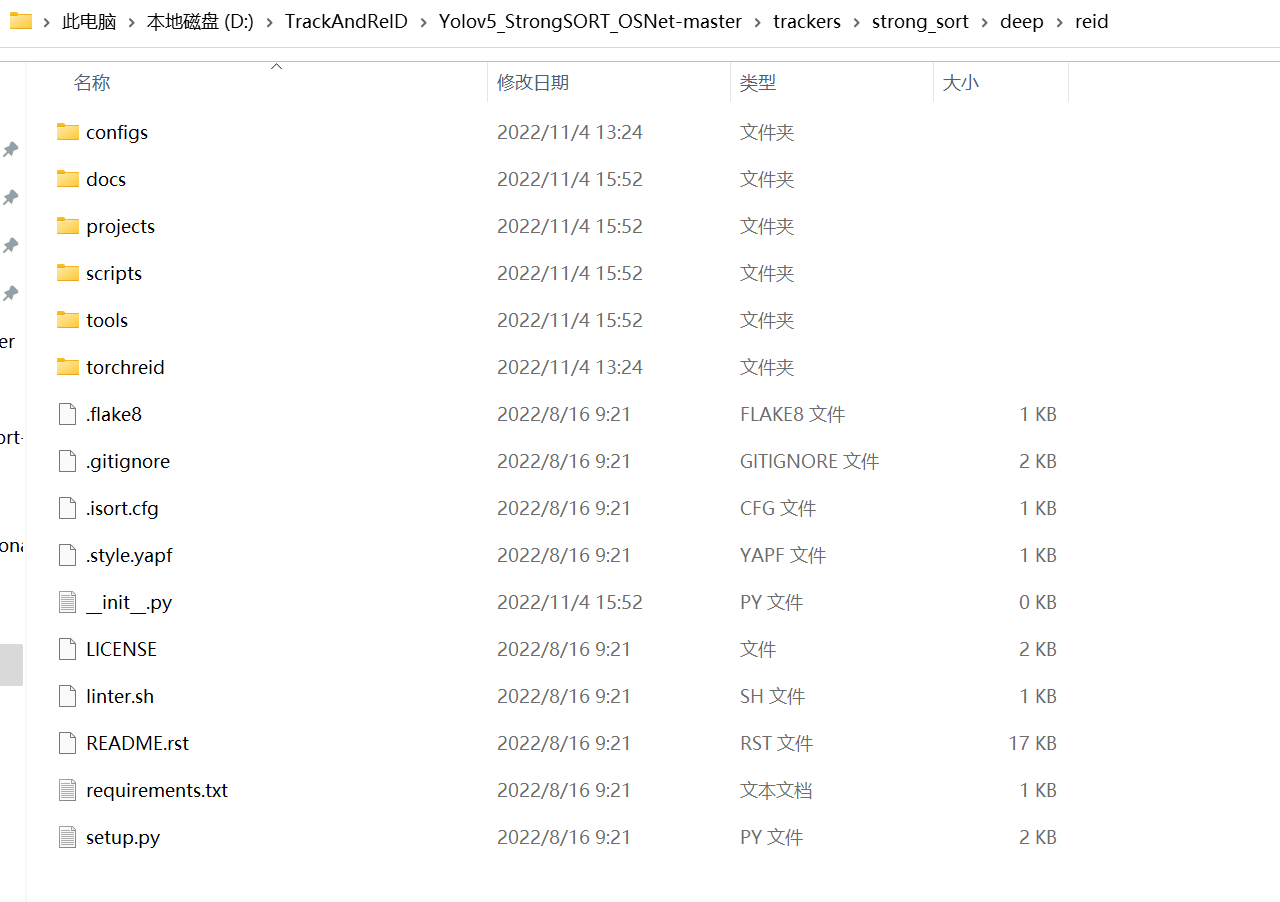Viewport: 1280px width, 902px height.
Task: Select the .flake8 file name
Action: pyautogui.click(x=114, y=414)
